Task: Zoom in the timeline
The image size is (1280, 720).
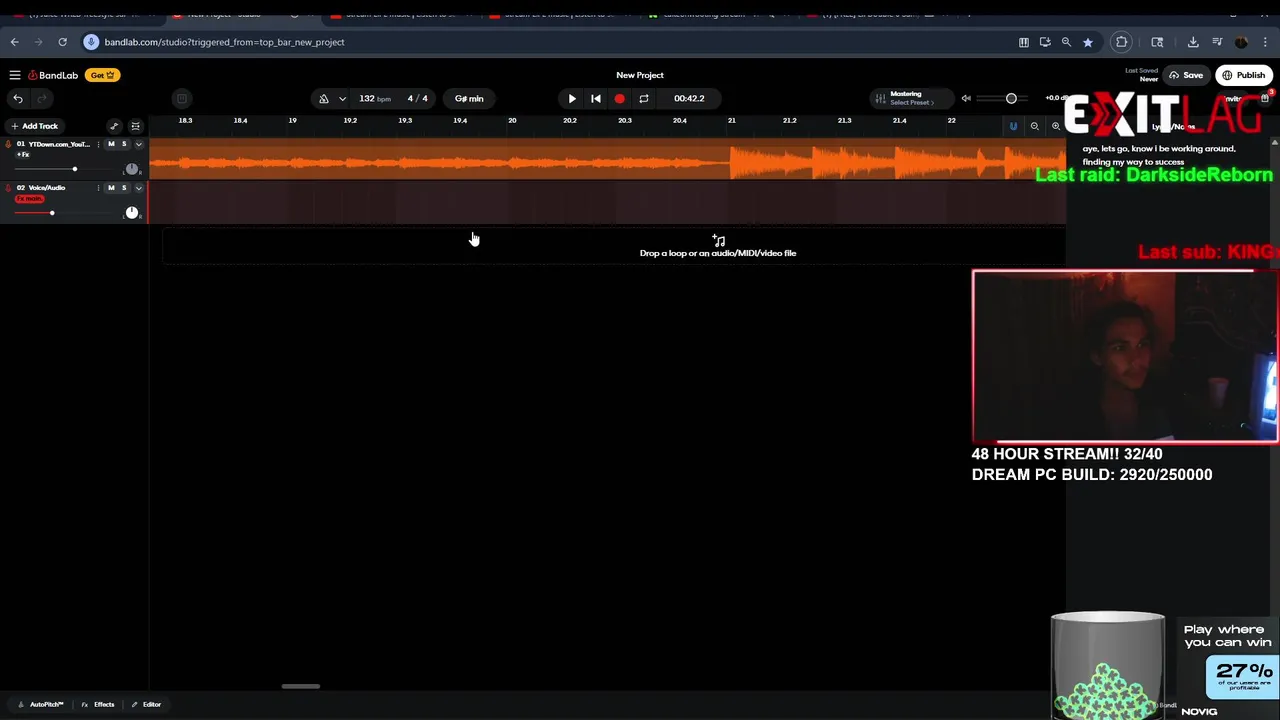Action: click(1056, 126)
